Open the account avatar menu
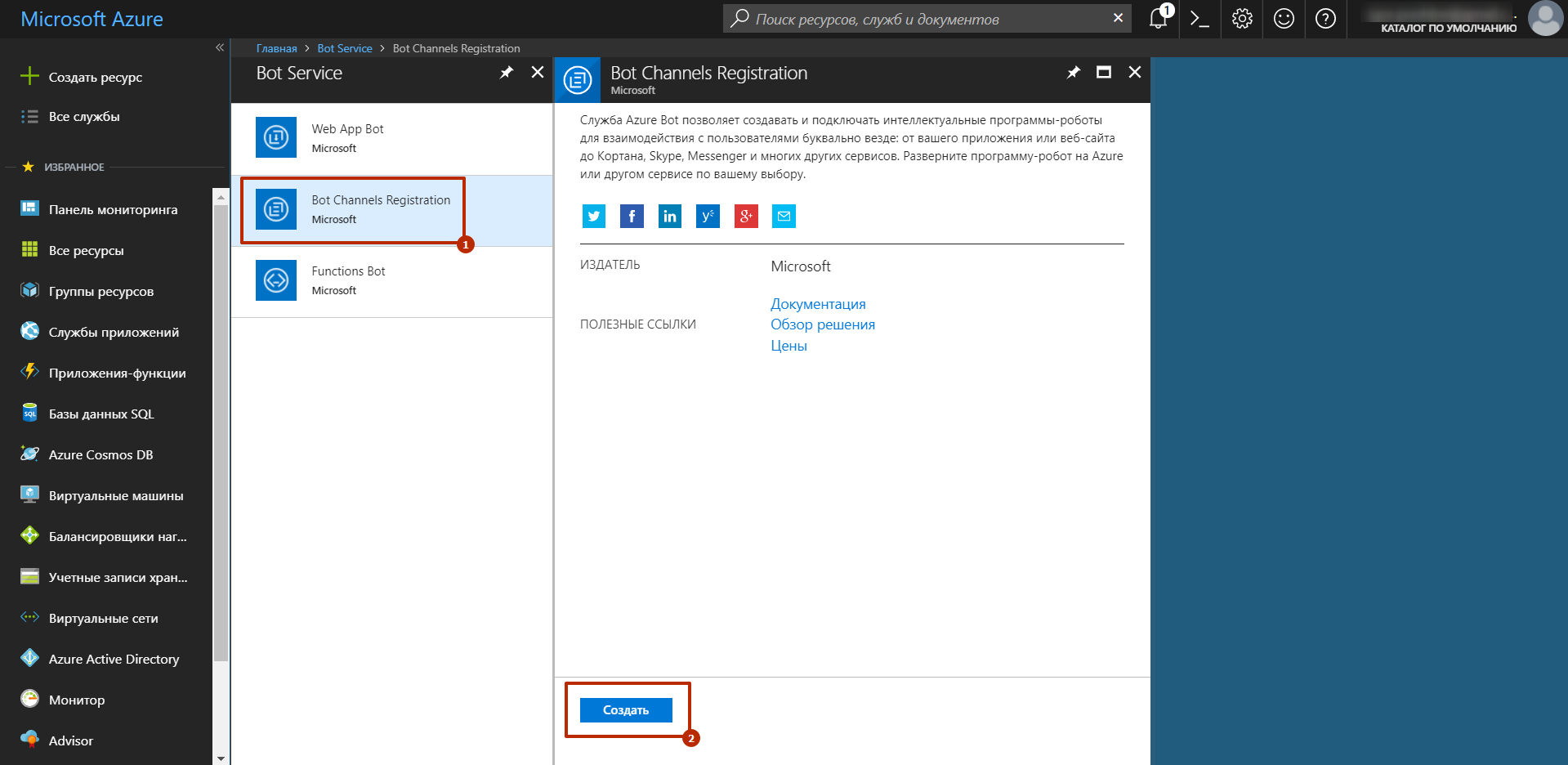 click(x=1544, y=18)
